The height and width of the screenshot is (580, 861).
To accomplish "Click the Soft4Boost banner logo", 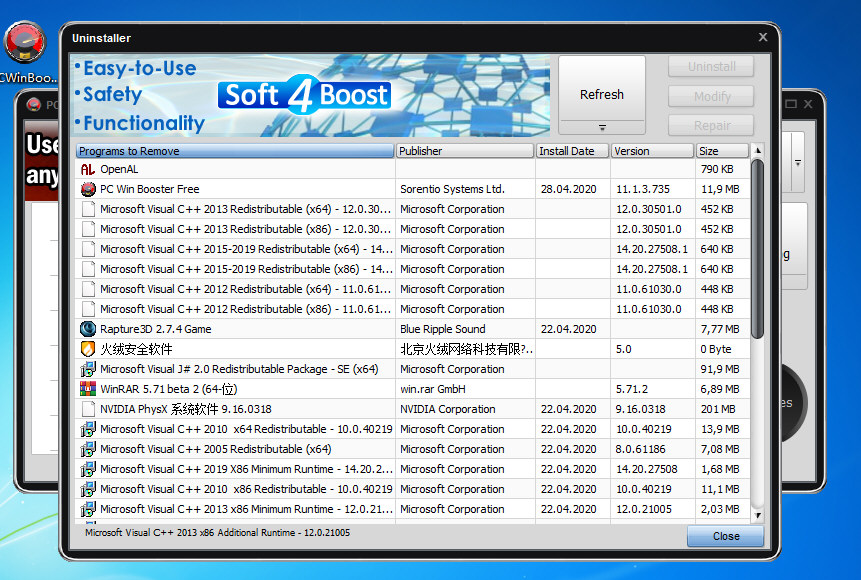I will point(305,95).
